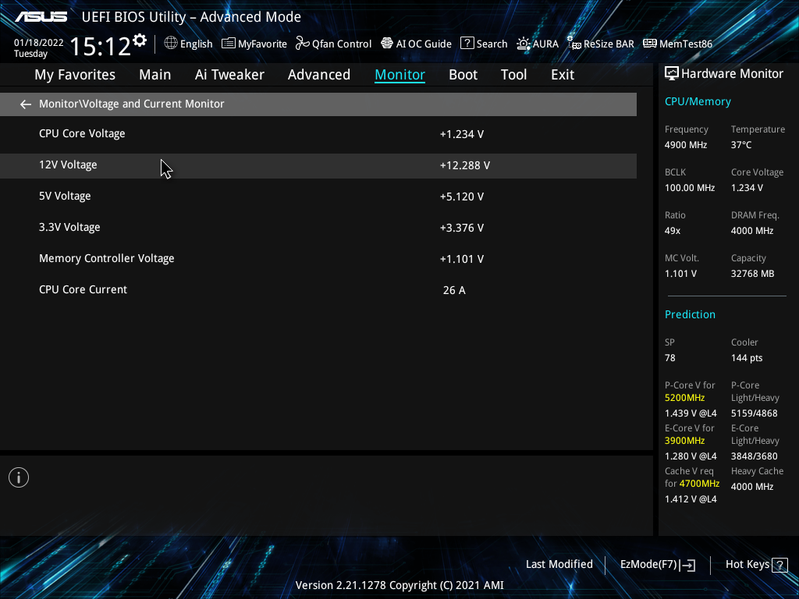This screenshot has height=599, width=799.
Task: Open the Boot tab
Action: 463,75
